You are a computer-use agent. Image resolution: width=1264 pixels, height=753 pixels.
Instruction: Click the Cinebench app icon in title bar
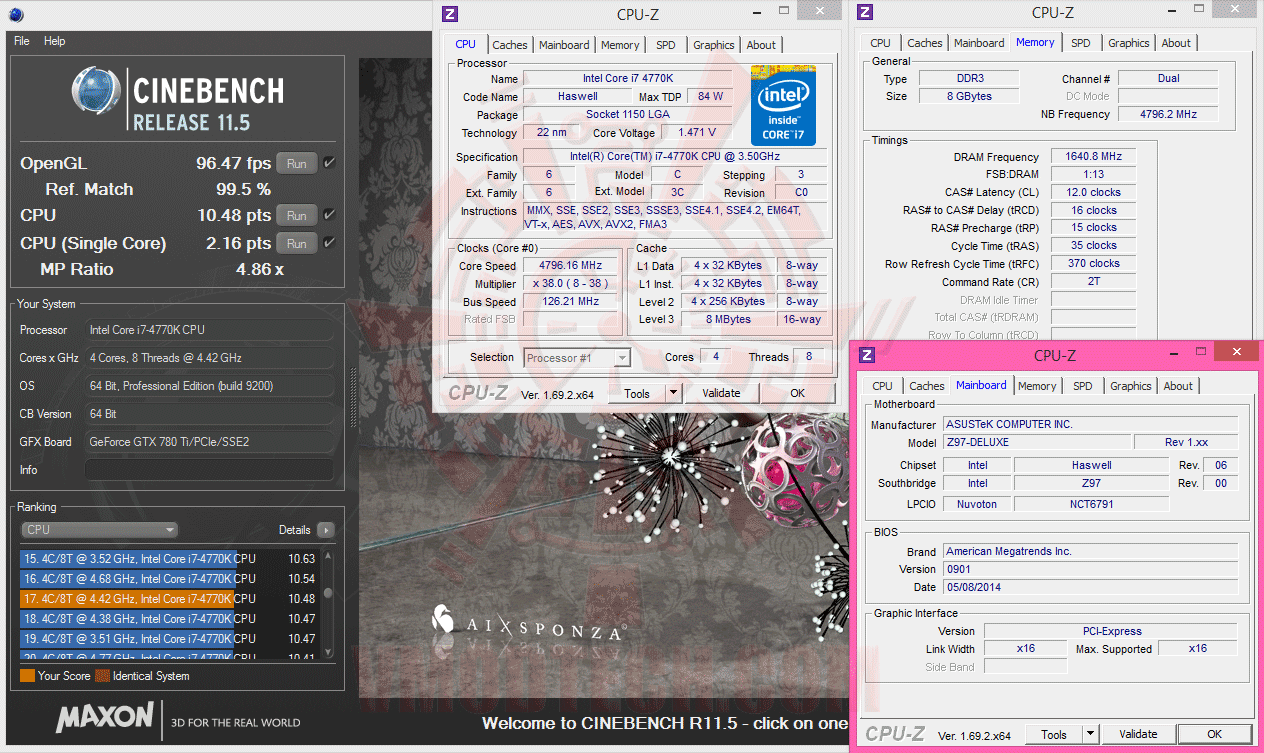tap(15, 14)
